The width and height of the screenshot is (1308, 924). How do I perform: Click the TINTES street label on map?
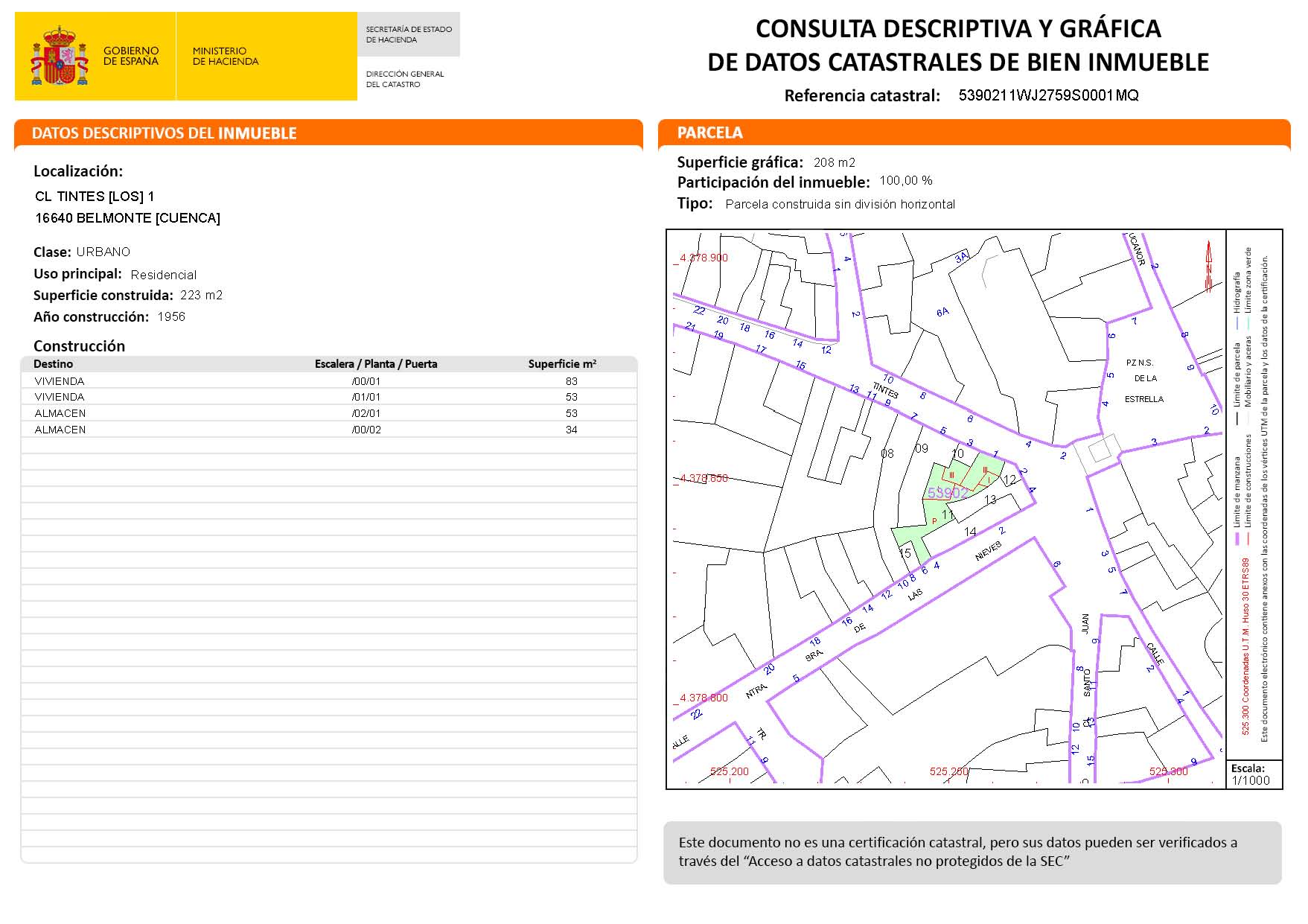885,390
